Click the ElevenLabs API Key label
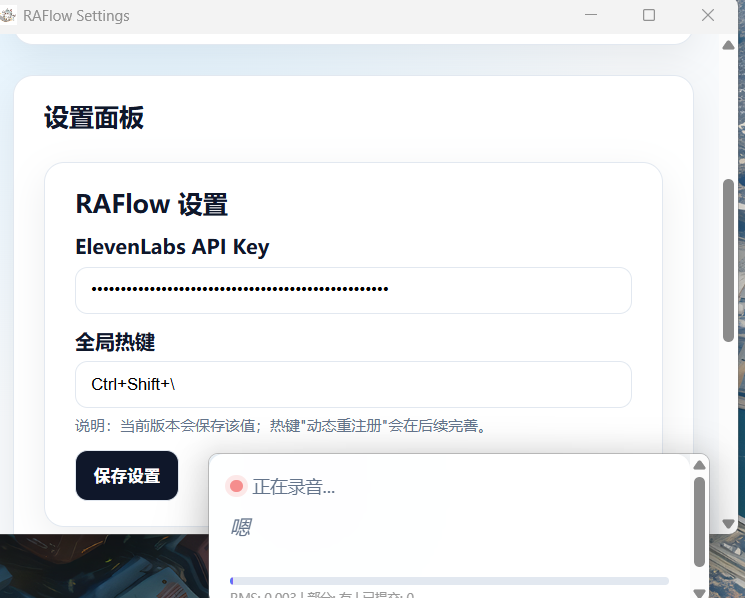This screenshot has width=745, height=598. pyautogui.click(x=172, y=247)
